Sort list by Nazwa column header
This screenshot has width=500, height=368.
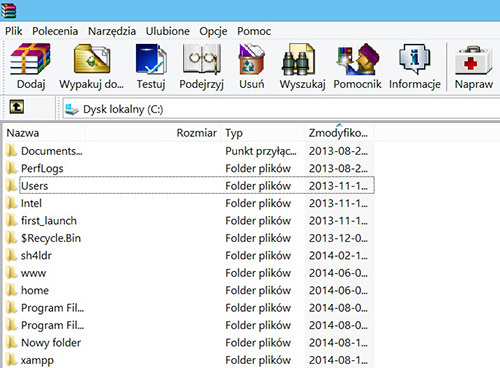click(45, 133)
